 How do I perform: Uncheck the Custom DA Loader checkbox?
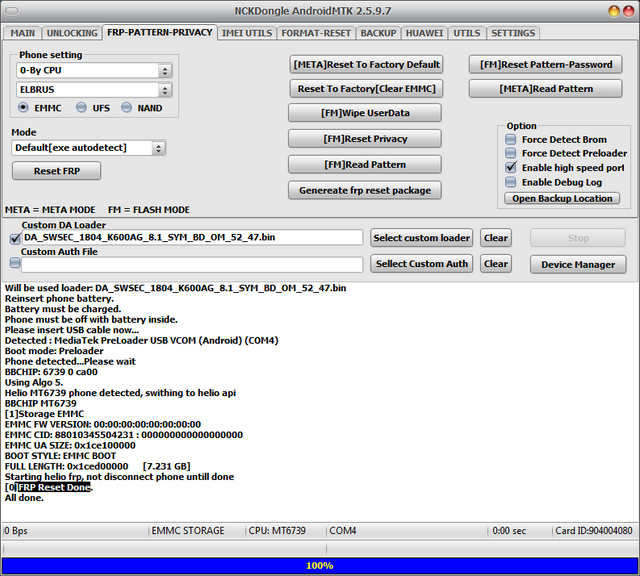click(15, 238)
